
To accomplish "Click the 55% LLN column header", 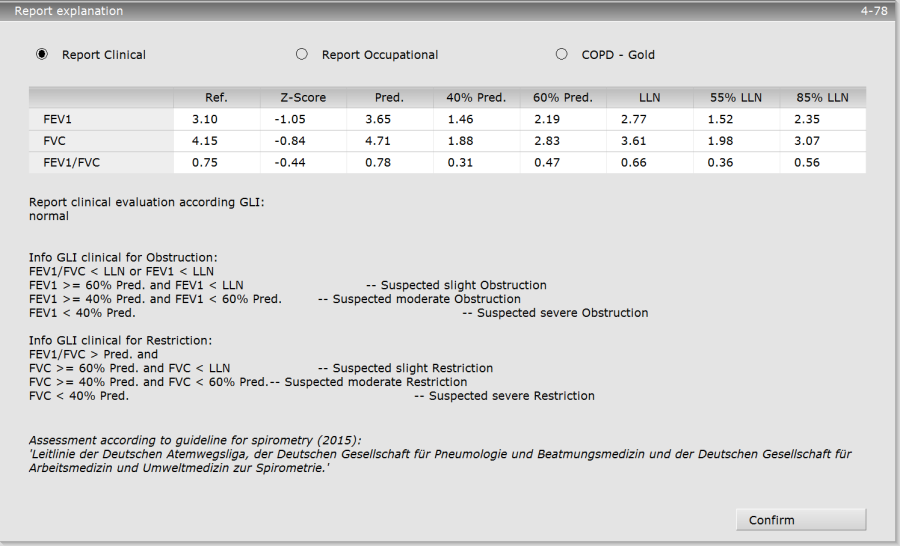I will [736, 98].
